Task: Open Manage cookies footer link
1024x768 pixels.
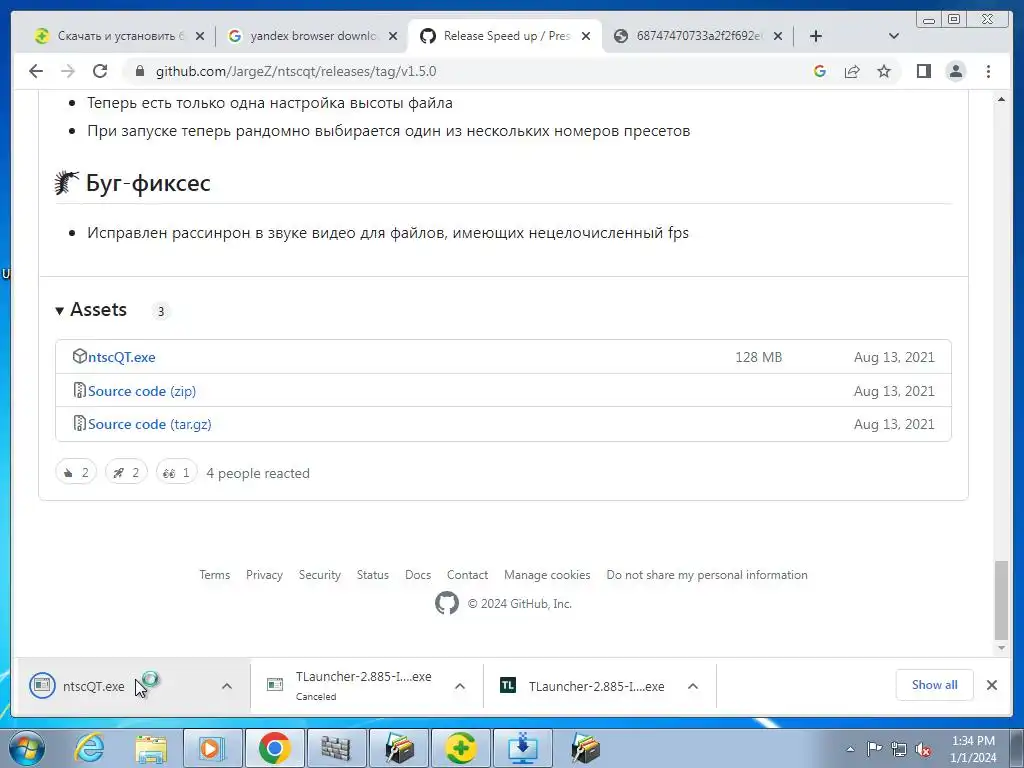Action: [x=547, y=575]
